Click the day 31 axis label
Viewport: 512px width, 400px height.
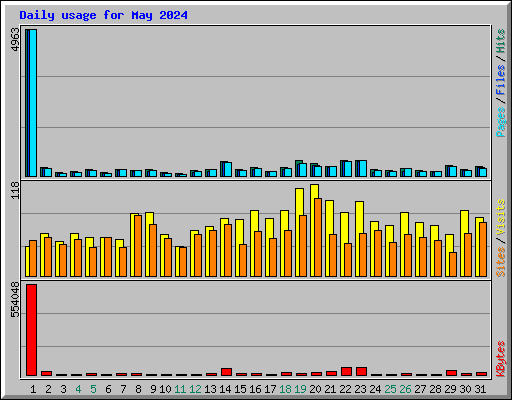click(480, 389)
